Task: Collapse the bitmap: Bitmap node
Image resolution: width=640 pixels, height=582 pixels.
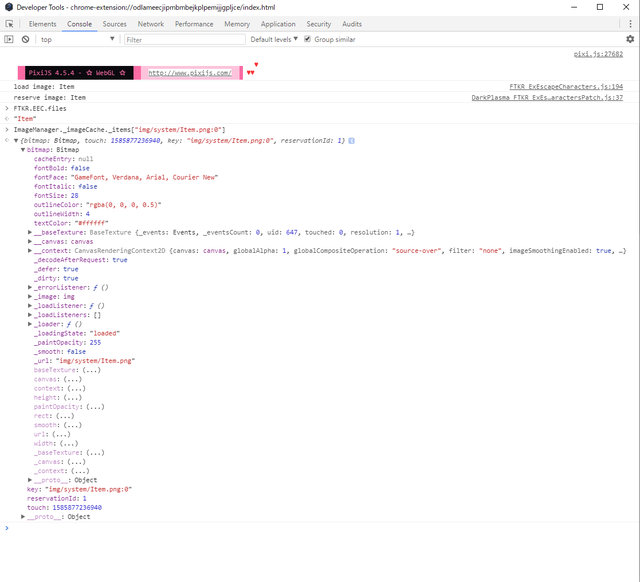Action: [x=23, y=150]
